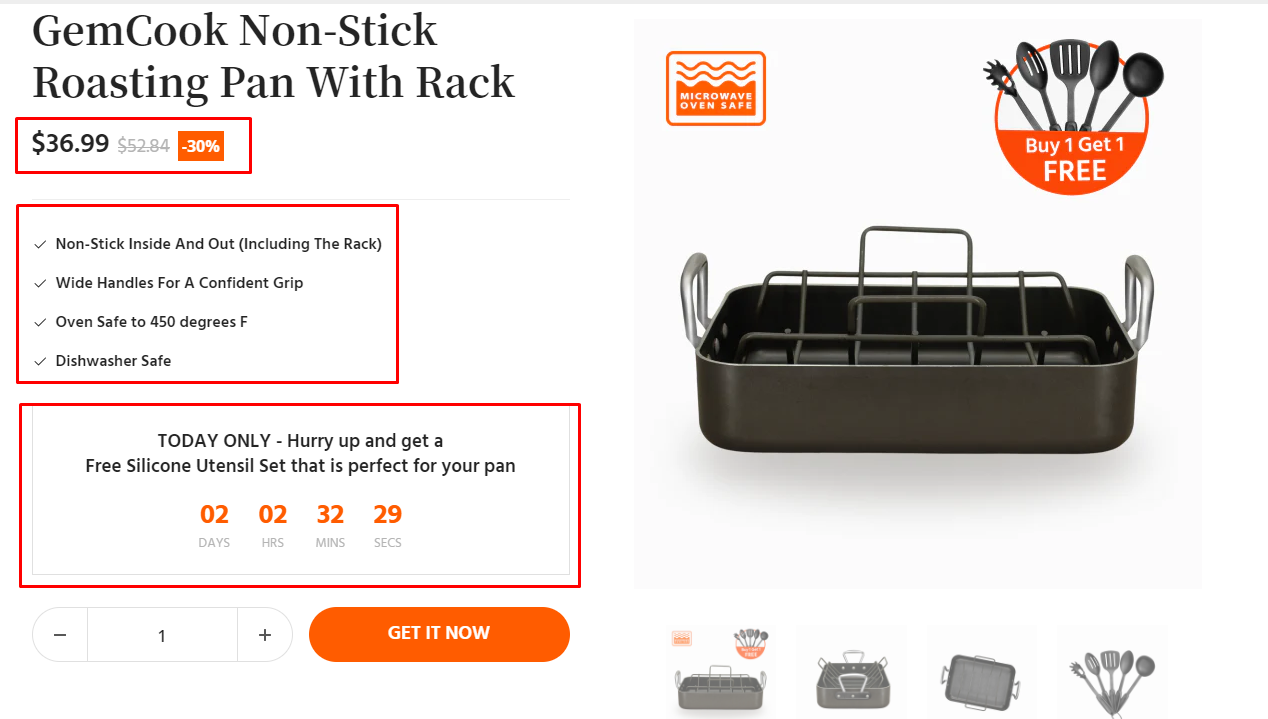
Task: Show the utensil set thumbnail
Action: click(1111, 670)
